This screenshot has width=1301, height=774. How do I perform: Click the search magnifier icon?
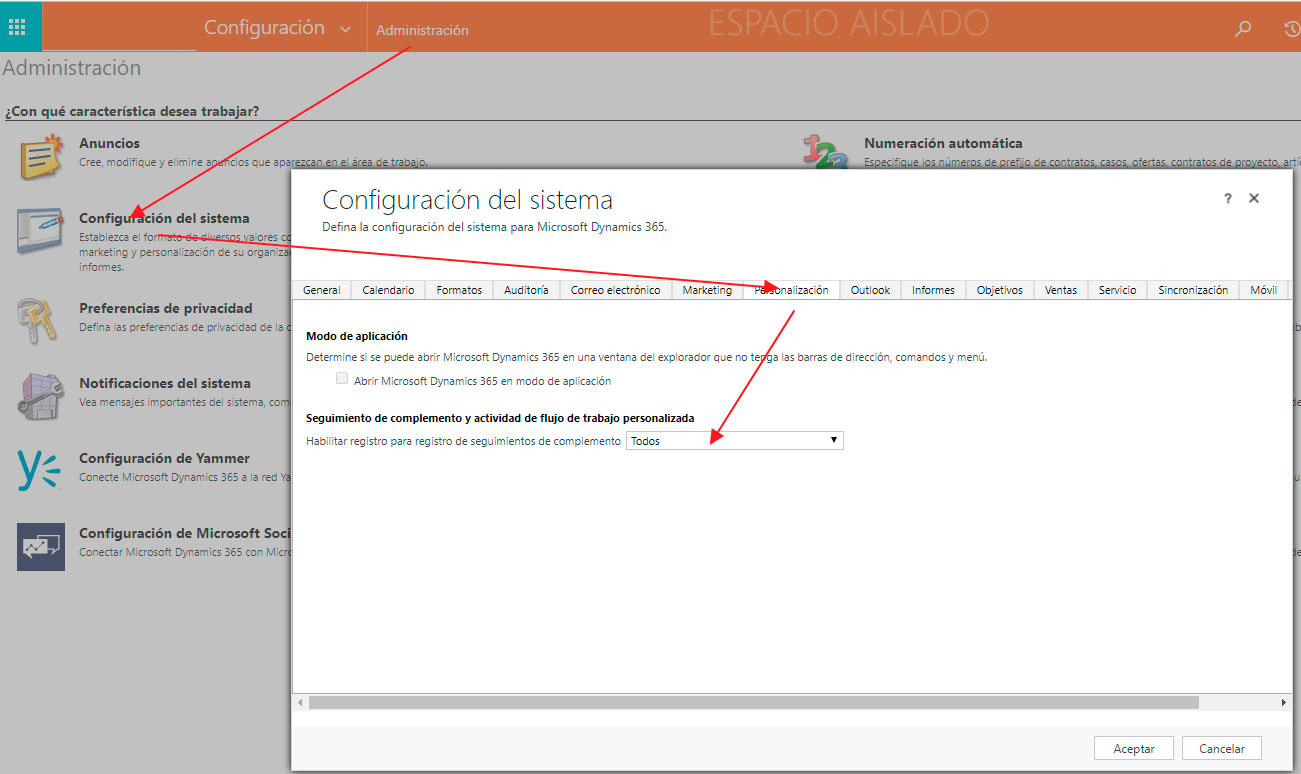[x=1243, y=29]
